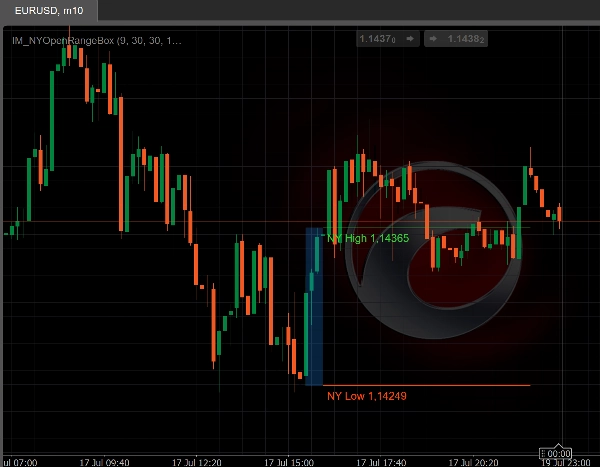Click the 19 Jul 23:00 time axis label

click(566, 462)
